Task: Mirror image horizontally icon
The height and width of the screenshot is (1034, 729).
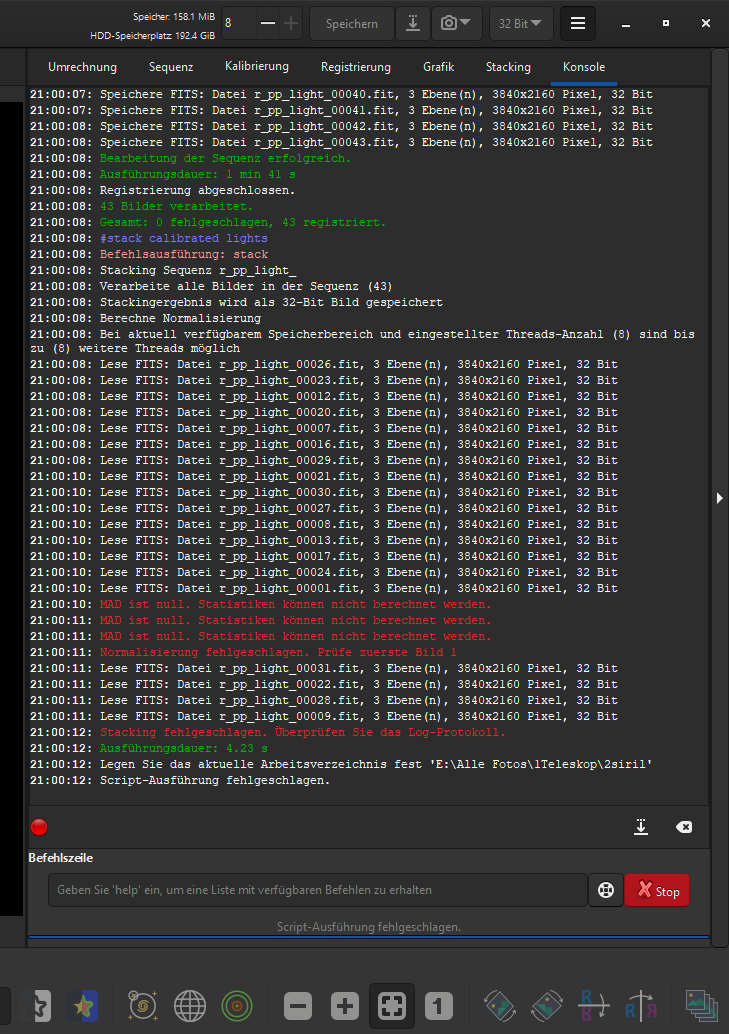Action: click(x=641, y=1006)
